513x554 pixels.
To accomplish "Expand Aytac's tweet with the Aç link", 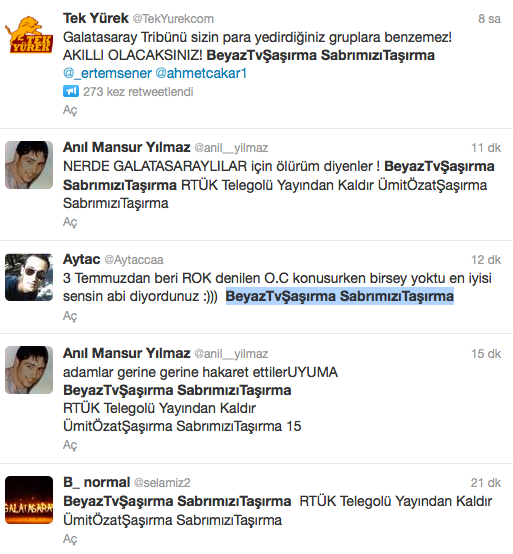I will [x=70, y=316].
